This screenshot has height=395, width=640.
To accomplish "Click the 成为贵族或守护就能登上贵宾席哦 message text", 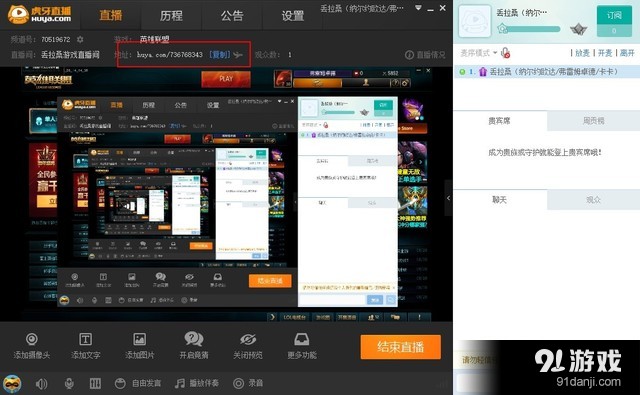I will point(544,152).
